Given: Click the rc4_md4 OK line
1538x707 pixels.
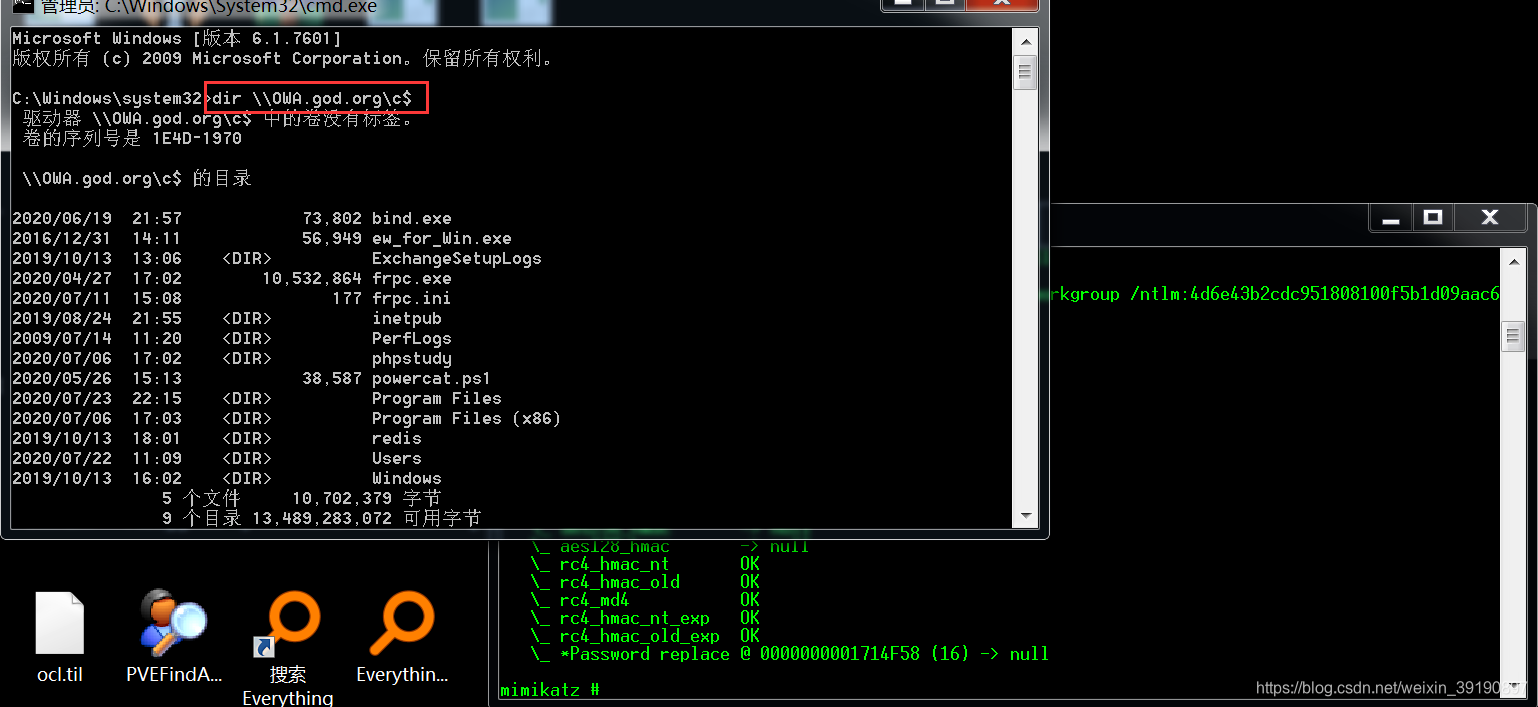Looking at the screenshot, I should point(645,600).
